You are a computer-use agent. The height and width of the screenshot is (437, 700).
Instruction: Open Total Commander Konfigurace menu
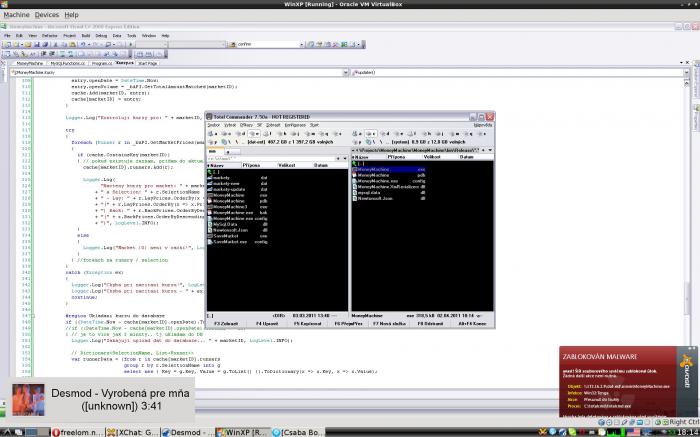click(295, 125)
